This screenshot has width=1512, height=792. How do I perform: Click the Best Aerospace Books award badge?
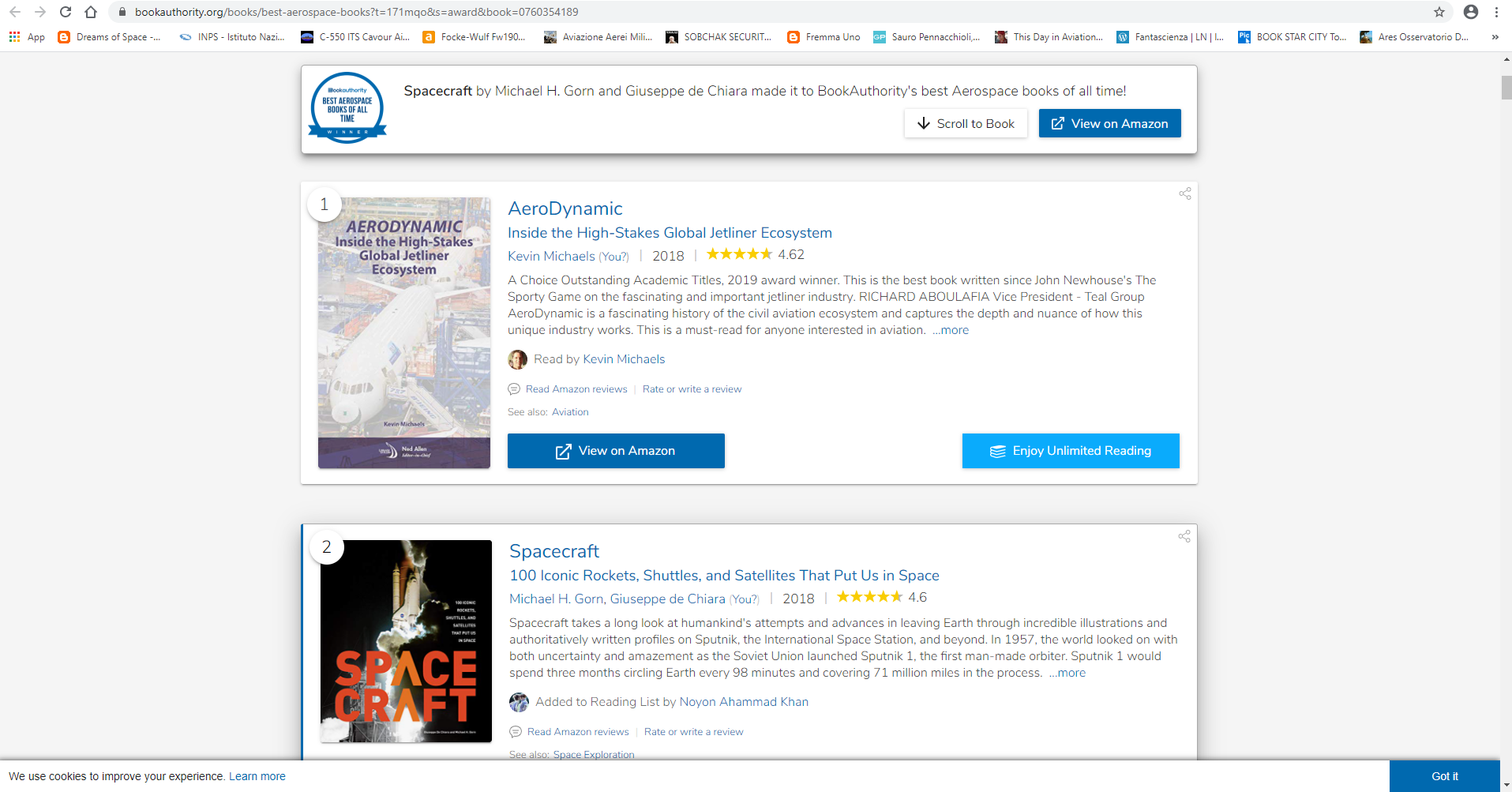coord(347,108)
